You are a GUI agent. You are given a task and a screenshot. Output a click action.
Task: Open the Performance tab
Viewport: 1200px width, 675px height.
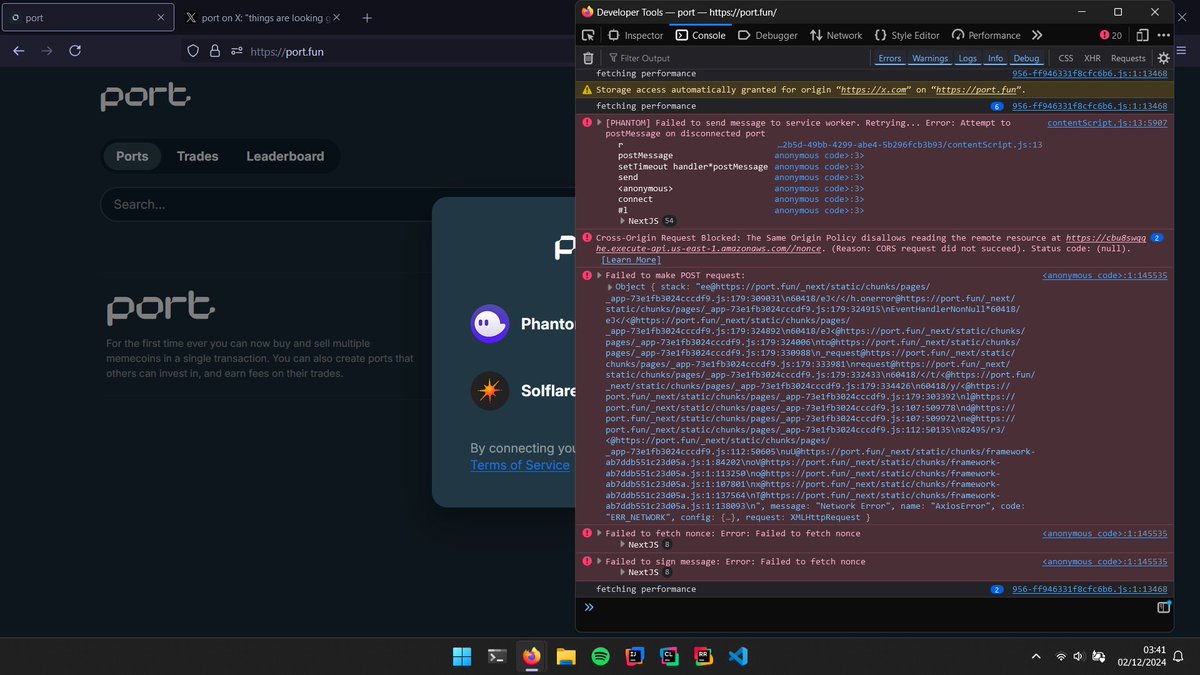point(986,35)
